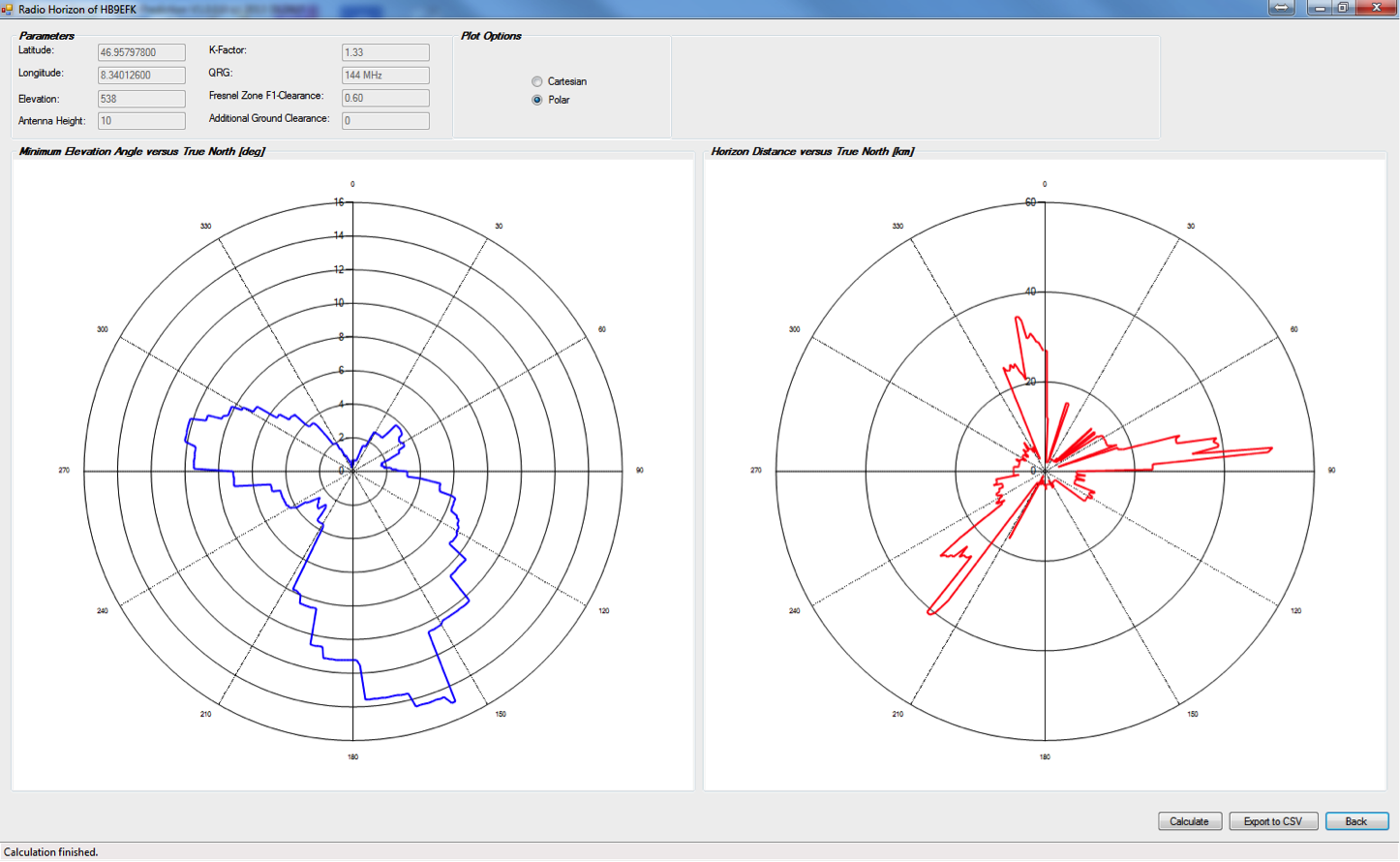Click the 'Antenna Height:' label
This screenshot has width=1400, height=862.
pyautogui.click(x=52, y=121)
